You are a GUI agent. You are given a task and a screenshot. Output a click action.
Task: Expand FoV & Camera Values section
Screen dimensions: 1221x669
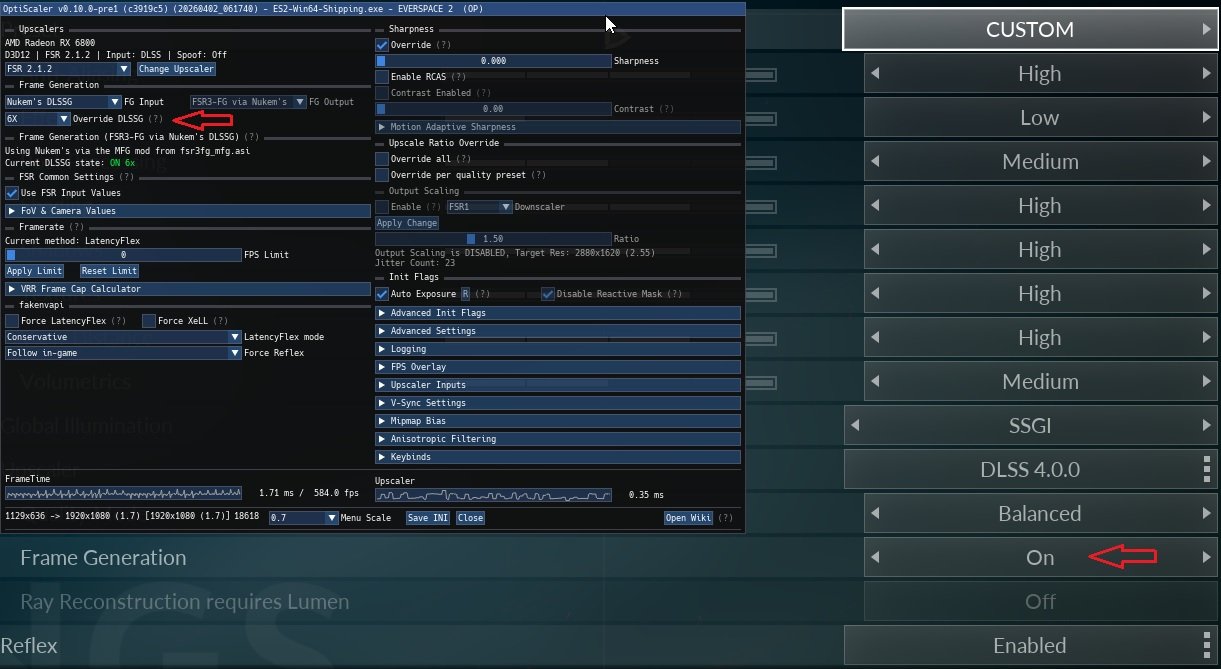tap(188, 211)
